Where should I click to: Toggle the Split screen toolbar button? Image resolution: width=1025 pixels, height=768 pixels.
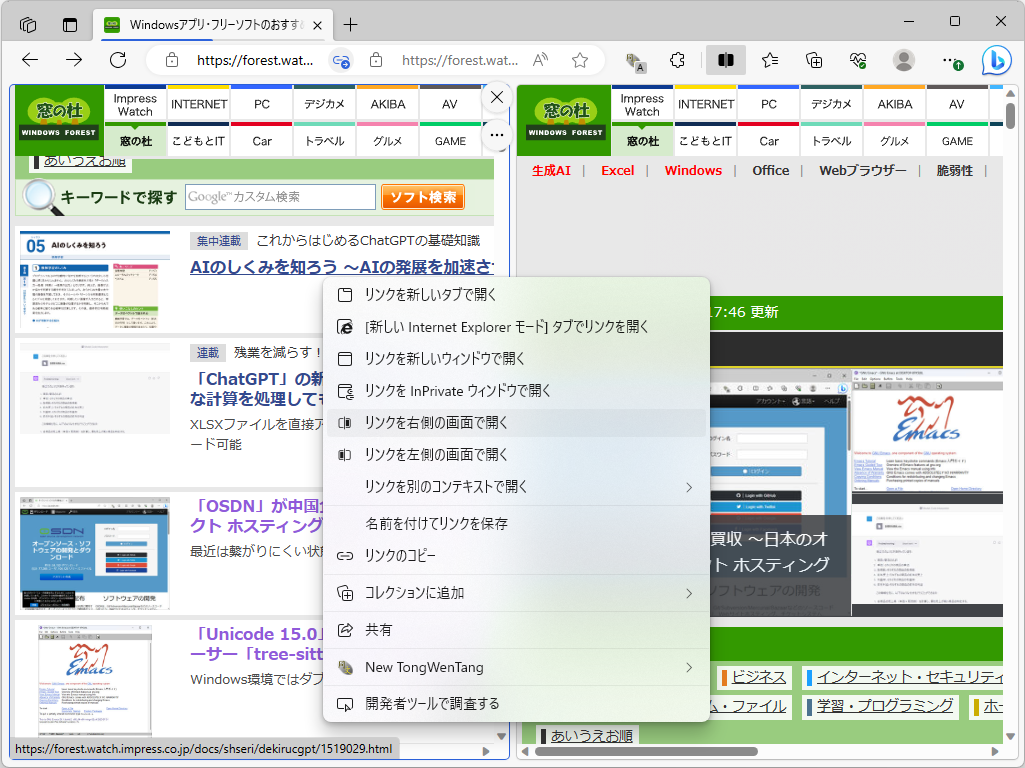point(726,60)
